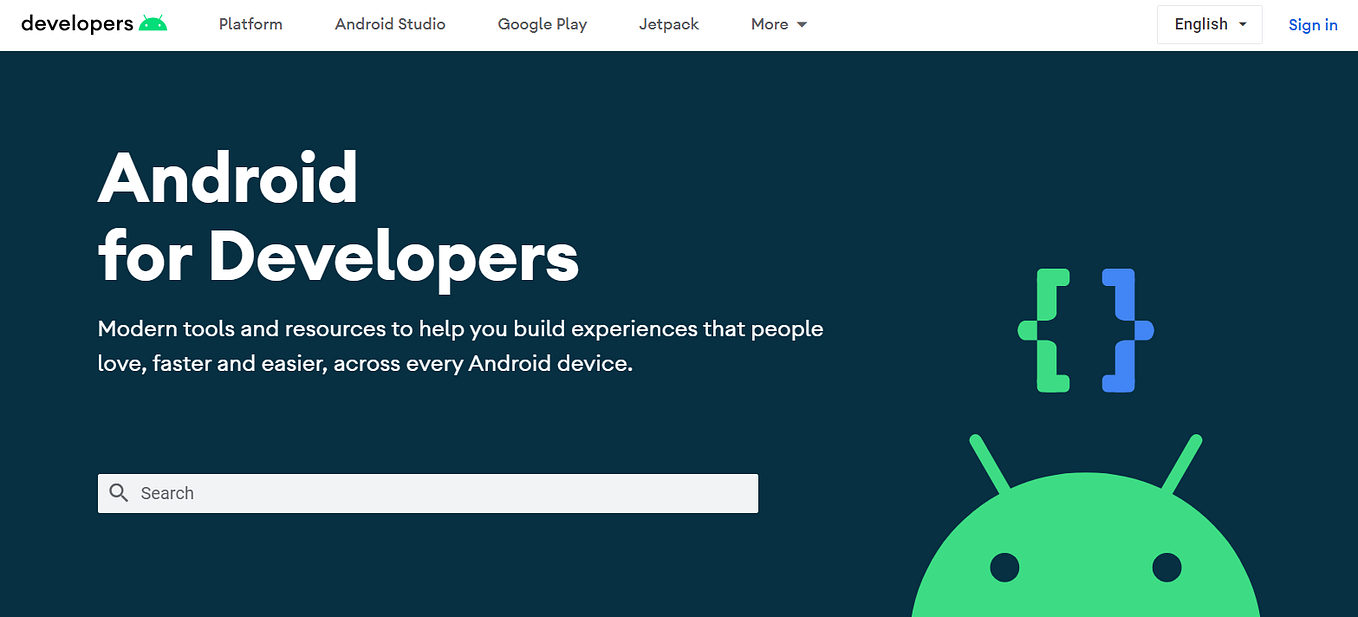The height and width of the screenshot is (617, 1358).
Task: Click the Sign in link
Action: pyautogui.click(x=1313, y=24)
